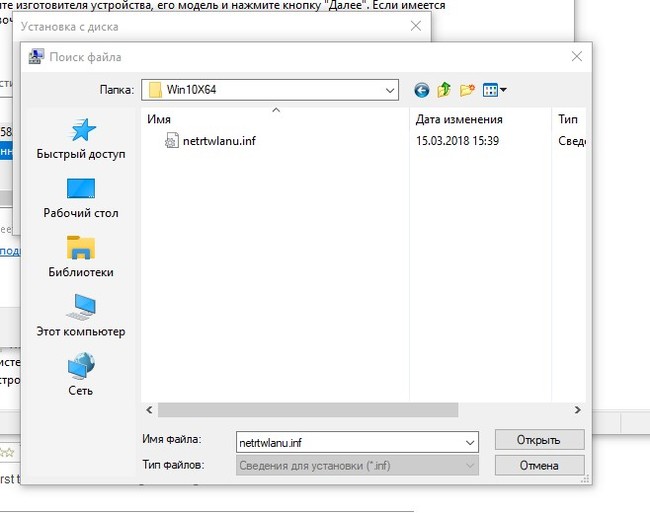Click the Back navigation arrow icon

pos(421,90)
